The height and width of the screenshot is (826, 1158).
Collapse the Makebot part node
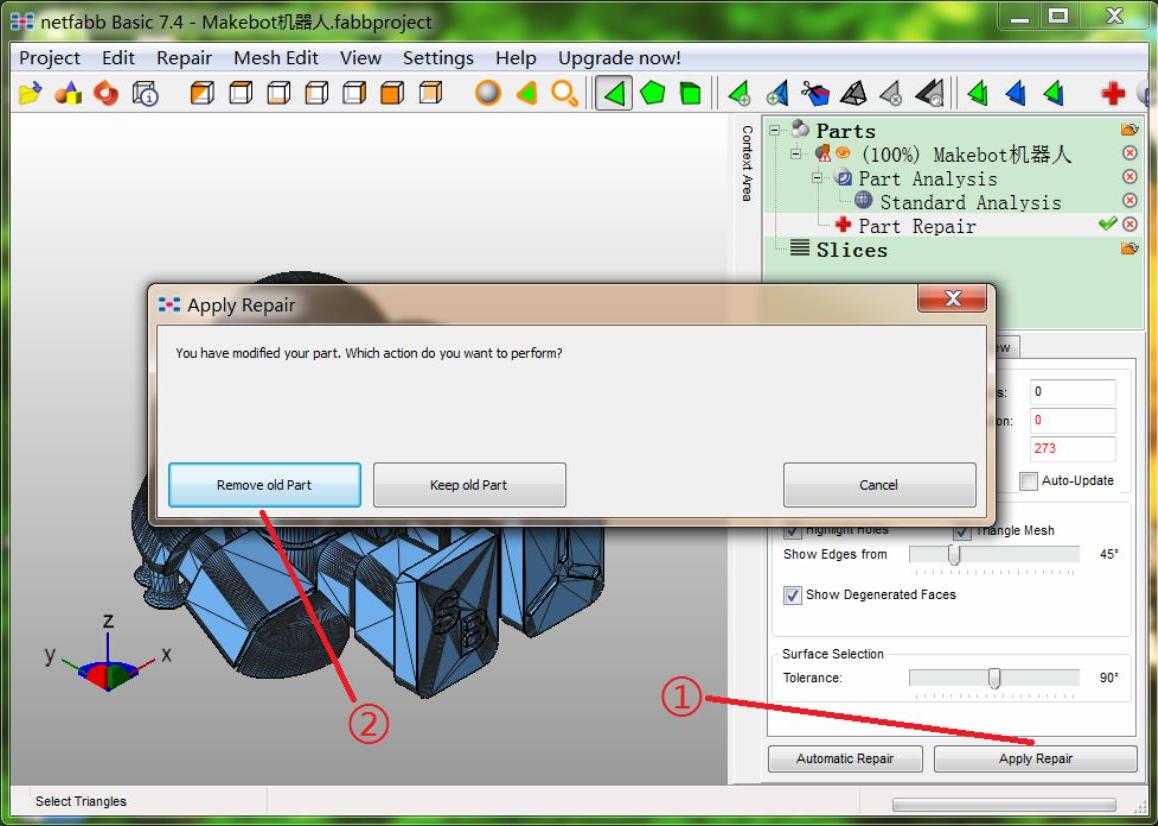[x=795, y=154]
